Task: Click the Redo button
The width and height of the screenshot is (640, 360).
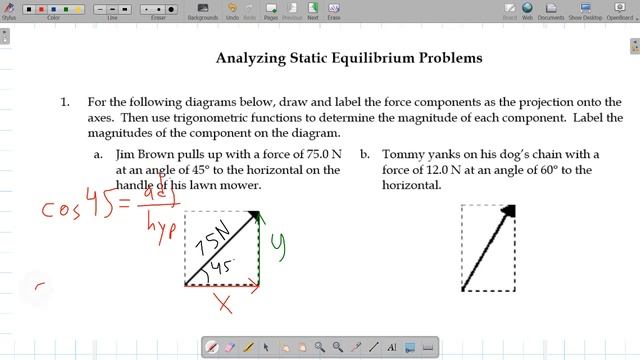Action: tap(249, 11)
